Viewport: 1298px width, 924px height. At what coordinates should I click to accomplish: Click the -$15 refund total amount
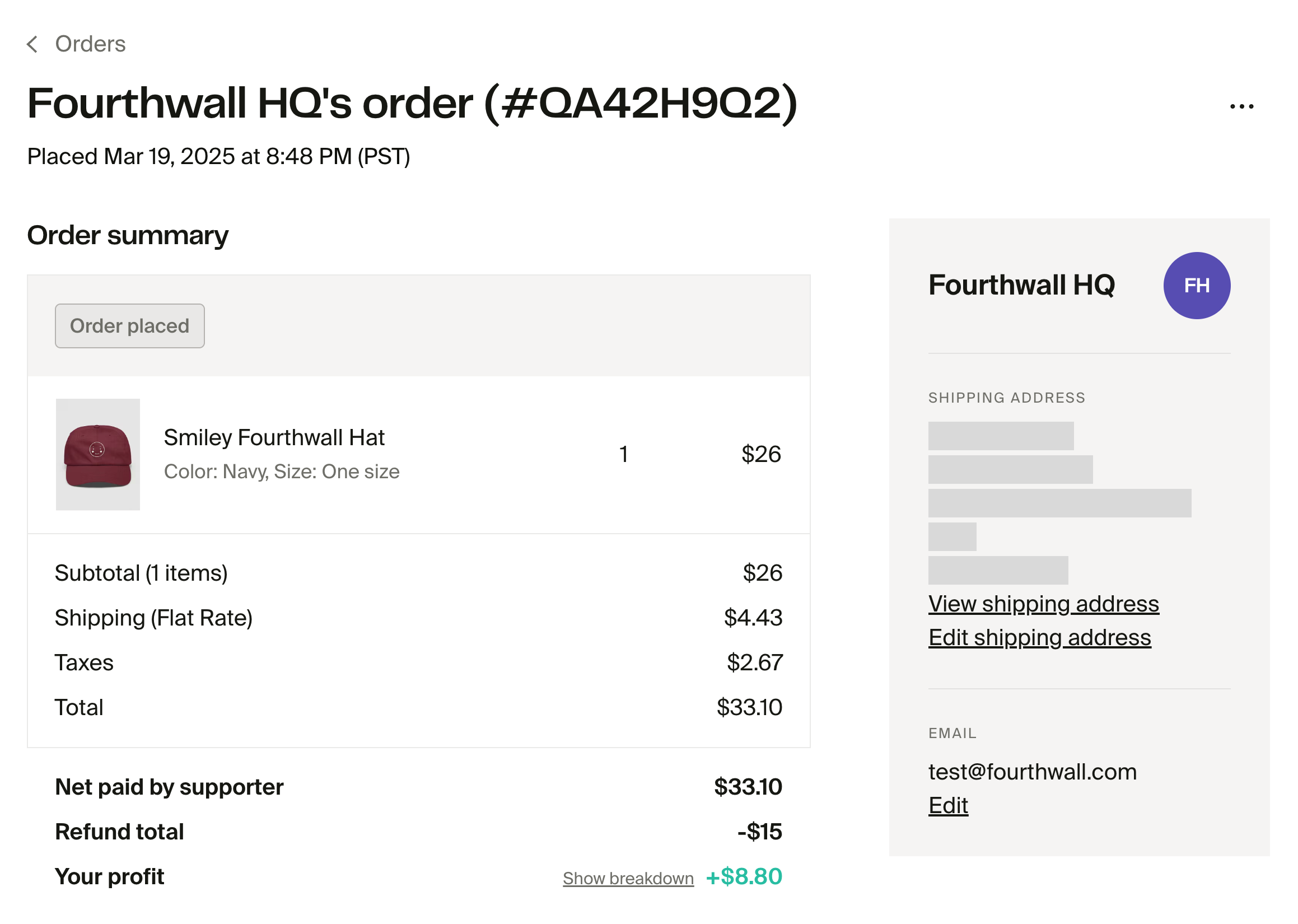[759, 832]
